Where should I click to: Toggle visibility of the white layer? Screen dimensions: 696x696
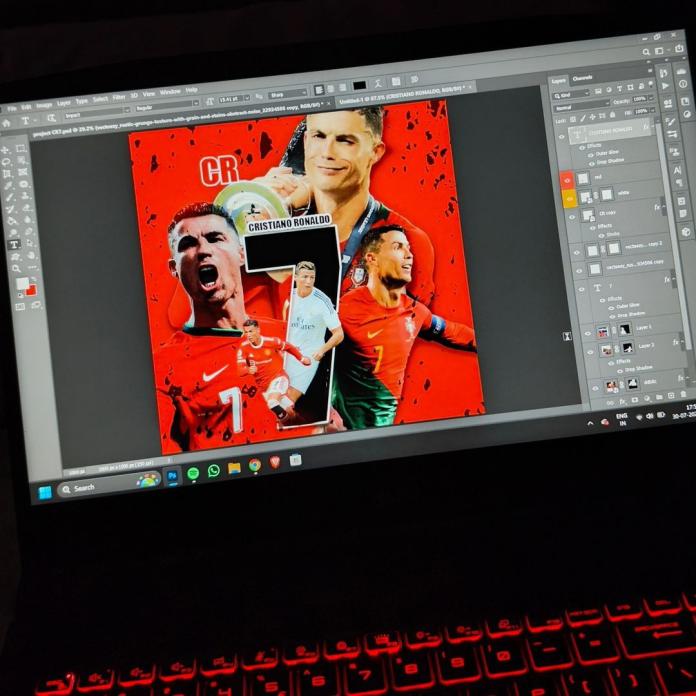coord(569,198)
